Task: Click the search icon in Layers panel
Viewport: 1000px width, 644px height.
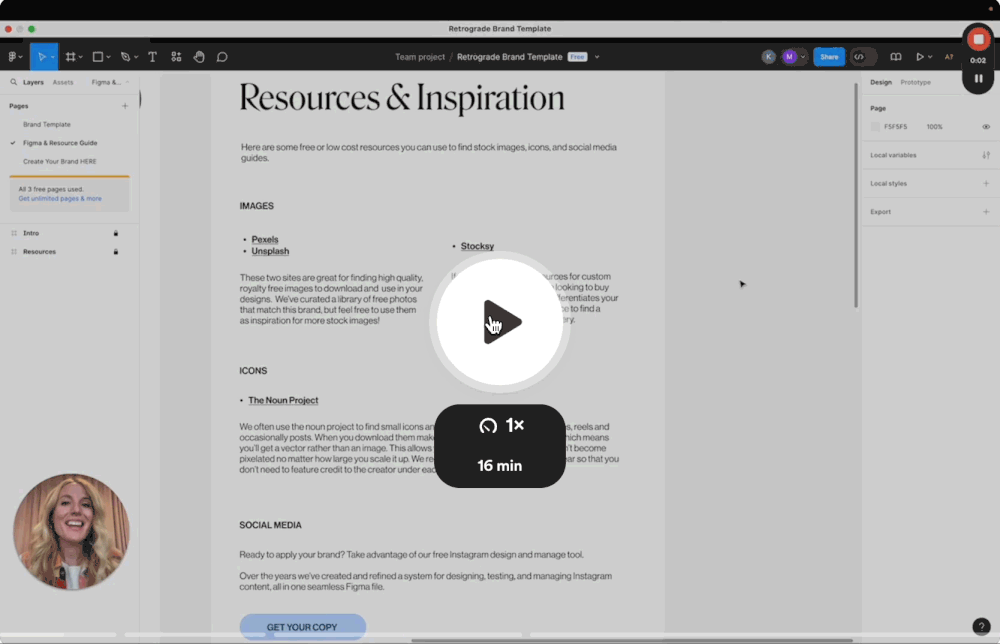Action: point(13,82)
